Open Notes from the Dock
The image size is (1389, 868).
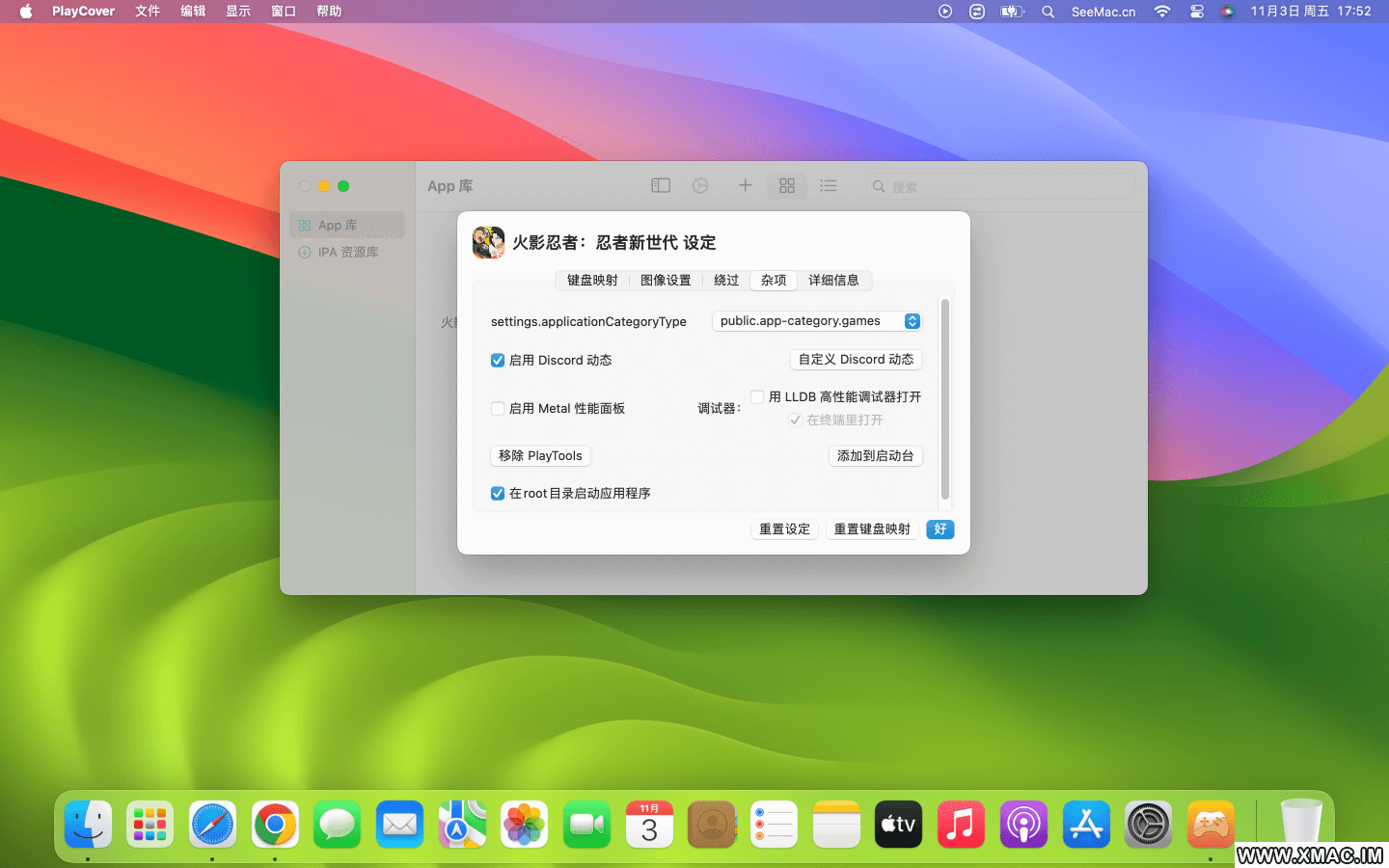click(x=836, y=825)
